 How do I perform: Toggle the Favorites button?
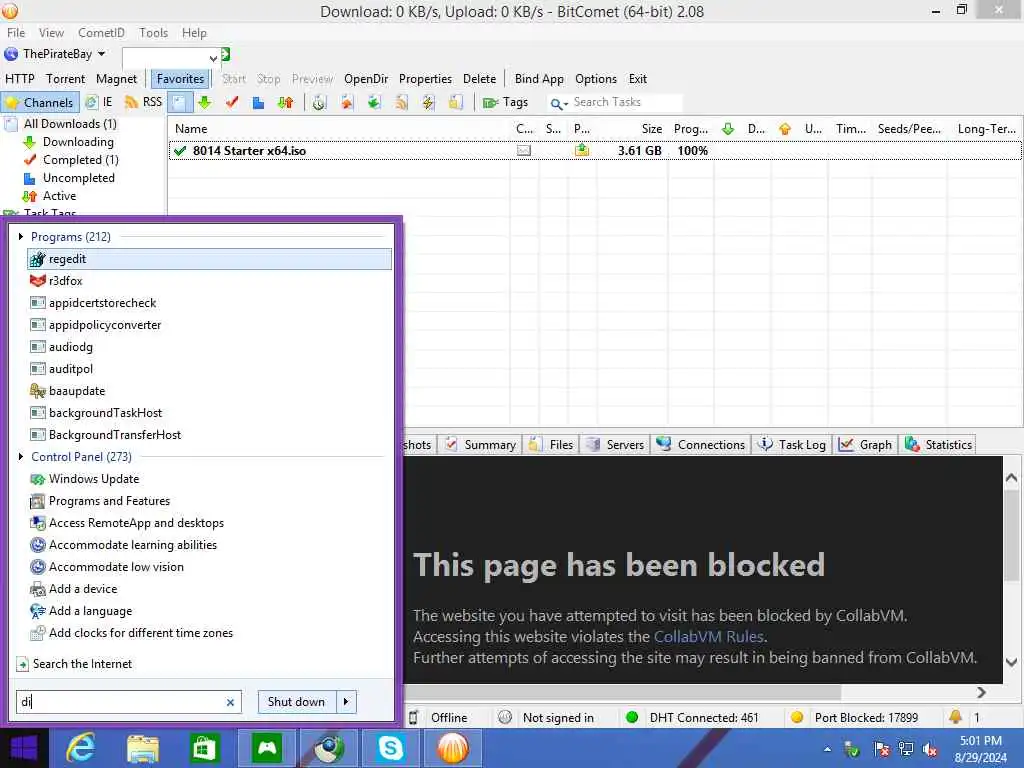tap(180, 79)
